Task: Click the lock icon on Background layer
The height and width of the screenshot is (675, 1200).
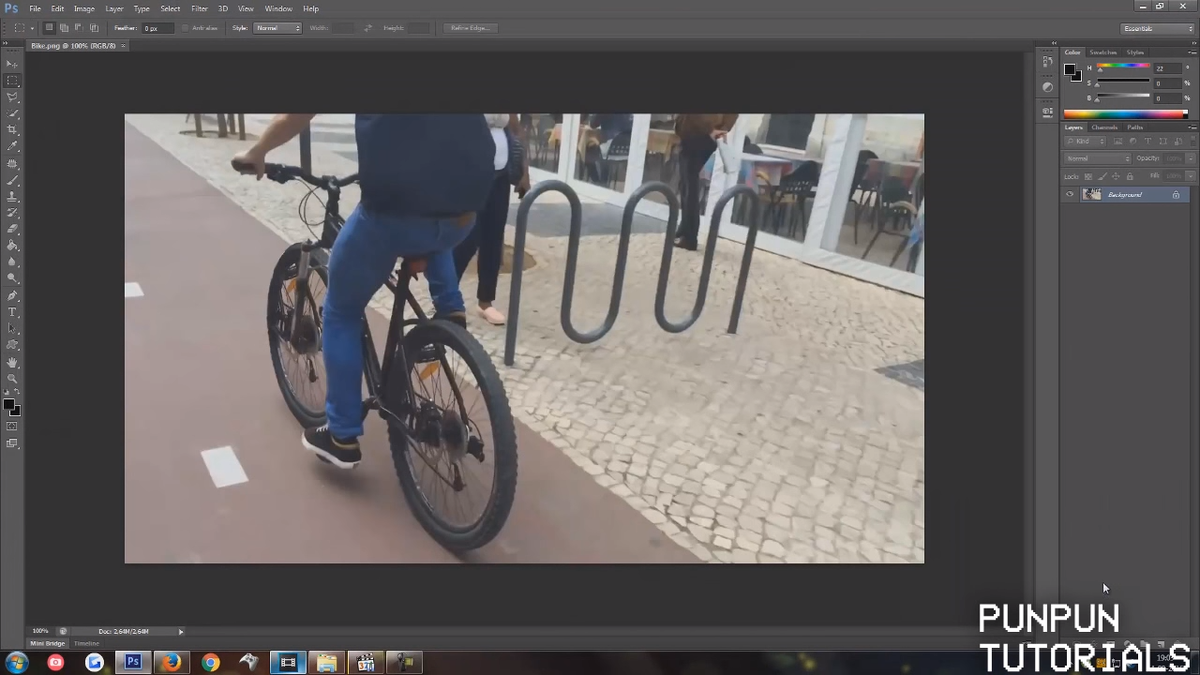Action: [1176, 194]
